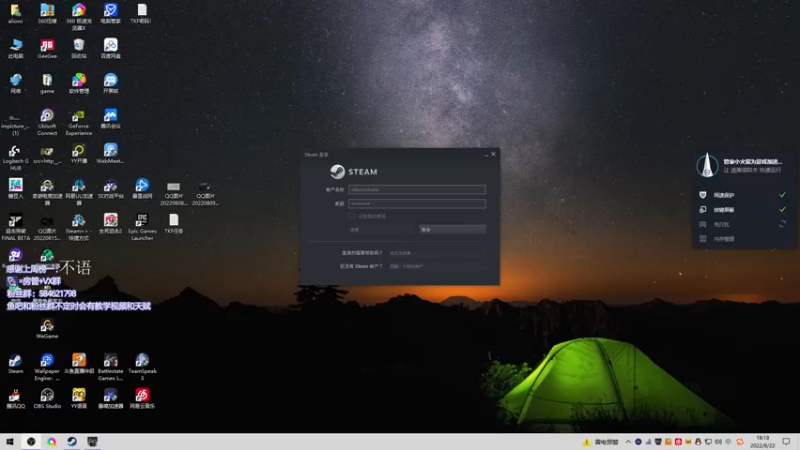Click the Steam icon in the taskbar

tap(72, 442)
